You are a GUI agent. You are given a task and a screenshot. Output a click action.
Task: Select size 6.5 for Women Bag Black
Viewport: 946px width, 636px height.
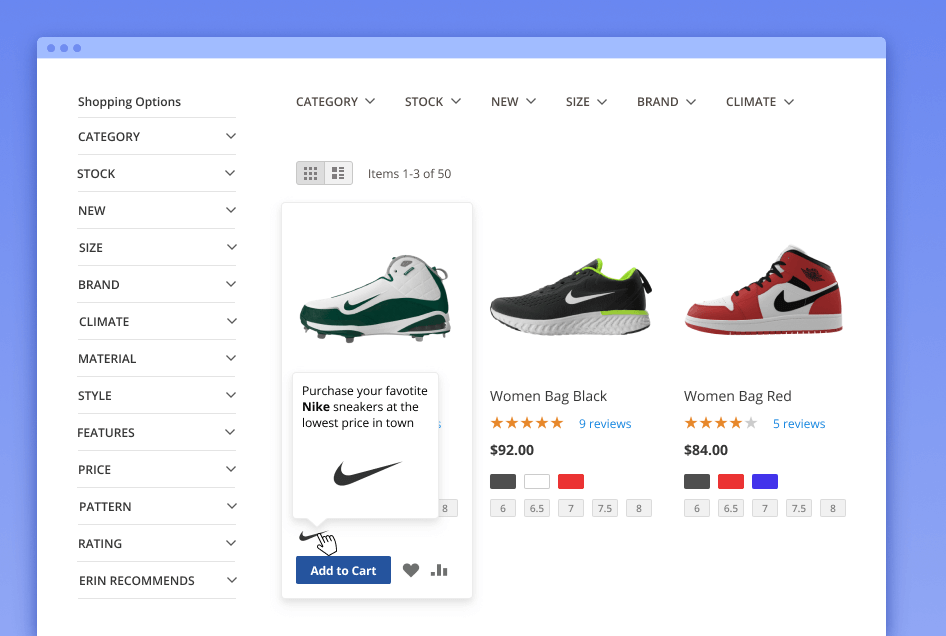[536, 508]
